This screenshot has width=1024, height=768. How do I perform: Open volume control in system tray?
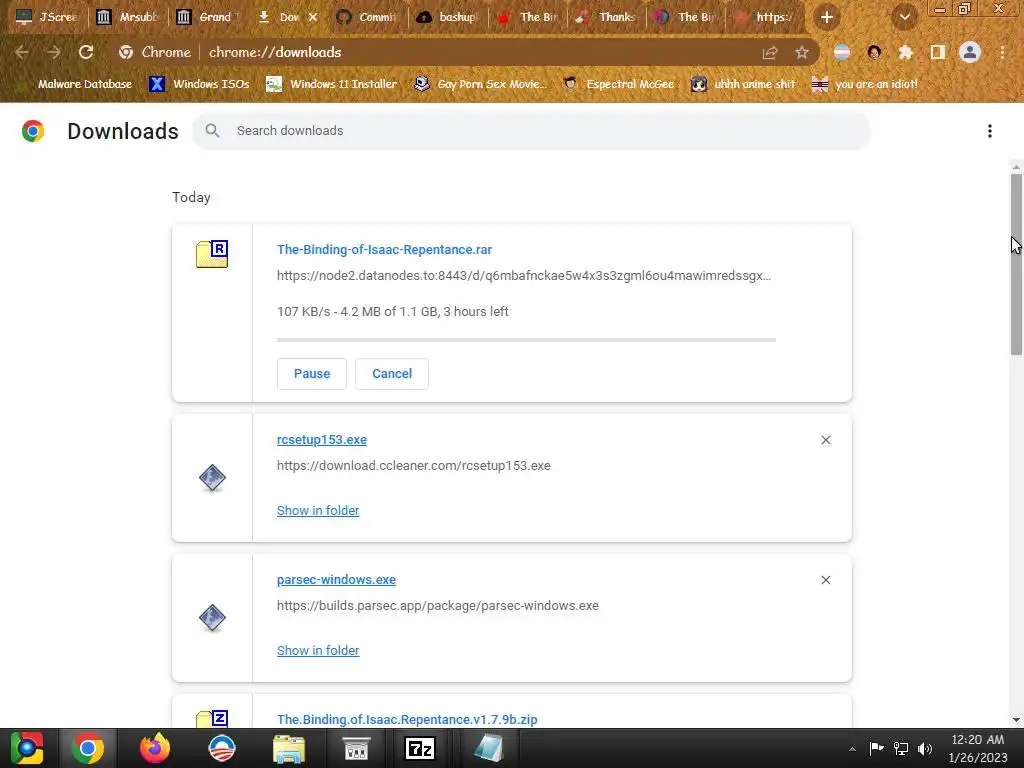pyautogui.click(x=925, y=749)
